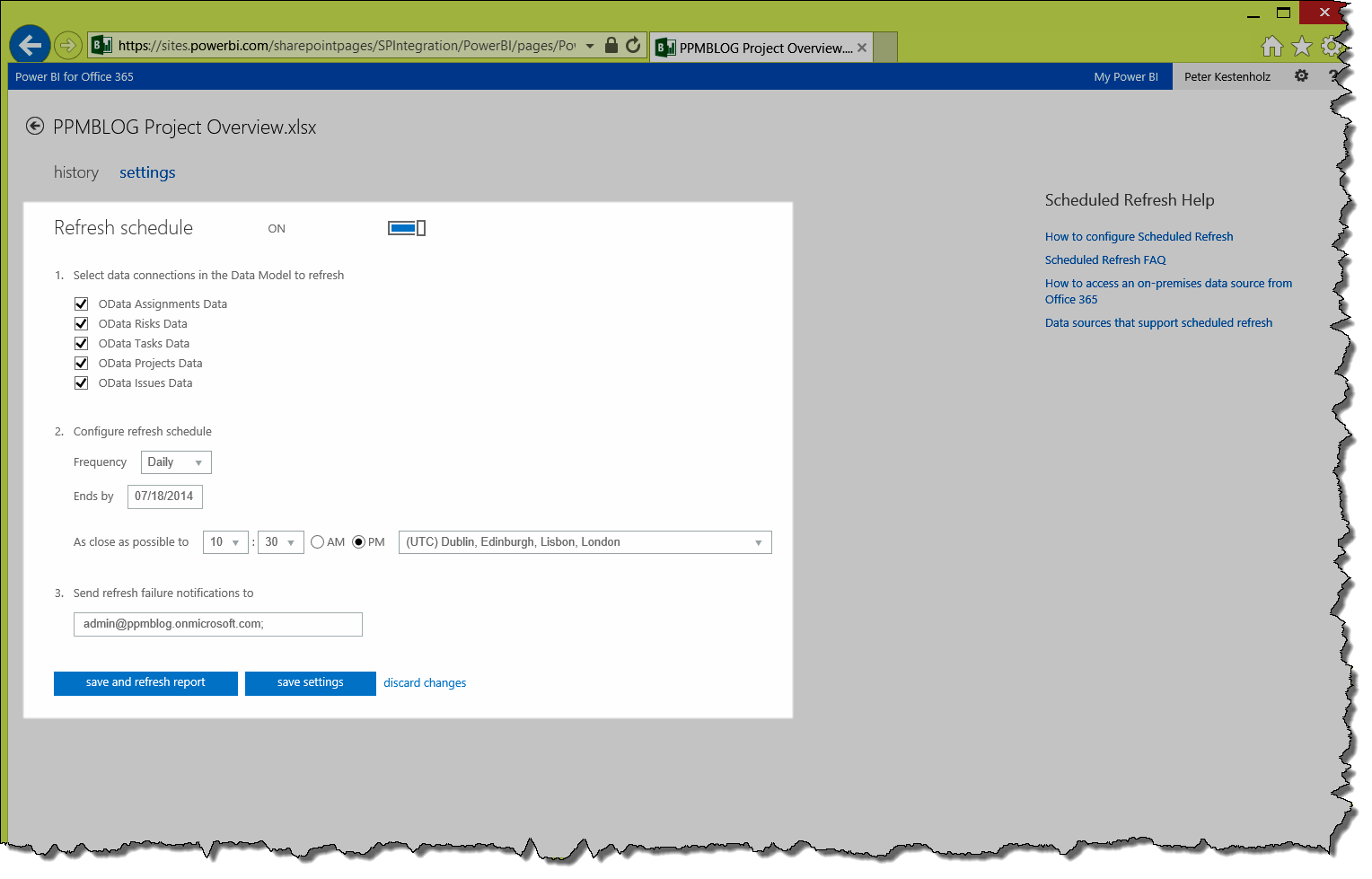
Task: Select the AM radio button
Action: pyautogui.click(x=317, y=542)
